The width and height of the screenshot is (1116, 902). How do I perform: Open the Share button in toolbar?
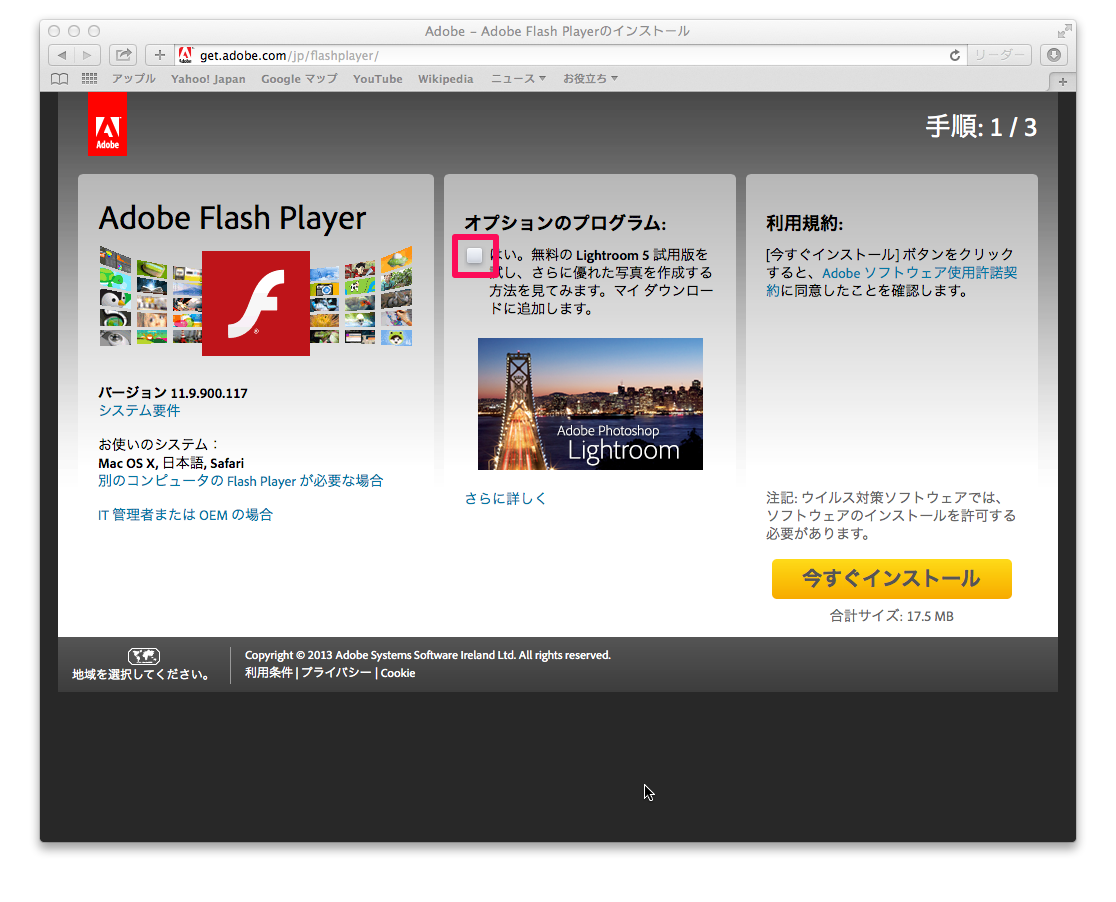[124, 55]
